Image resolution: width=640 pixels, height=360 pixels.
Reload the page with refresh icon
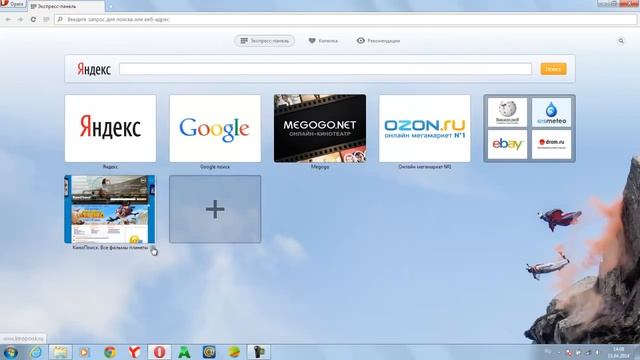click(33, 19)
